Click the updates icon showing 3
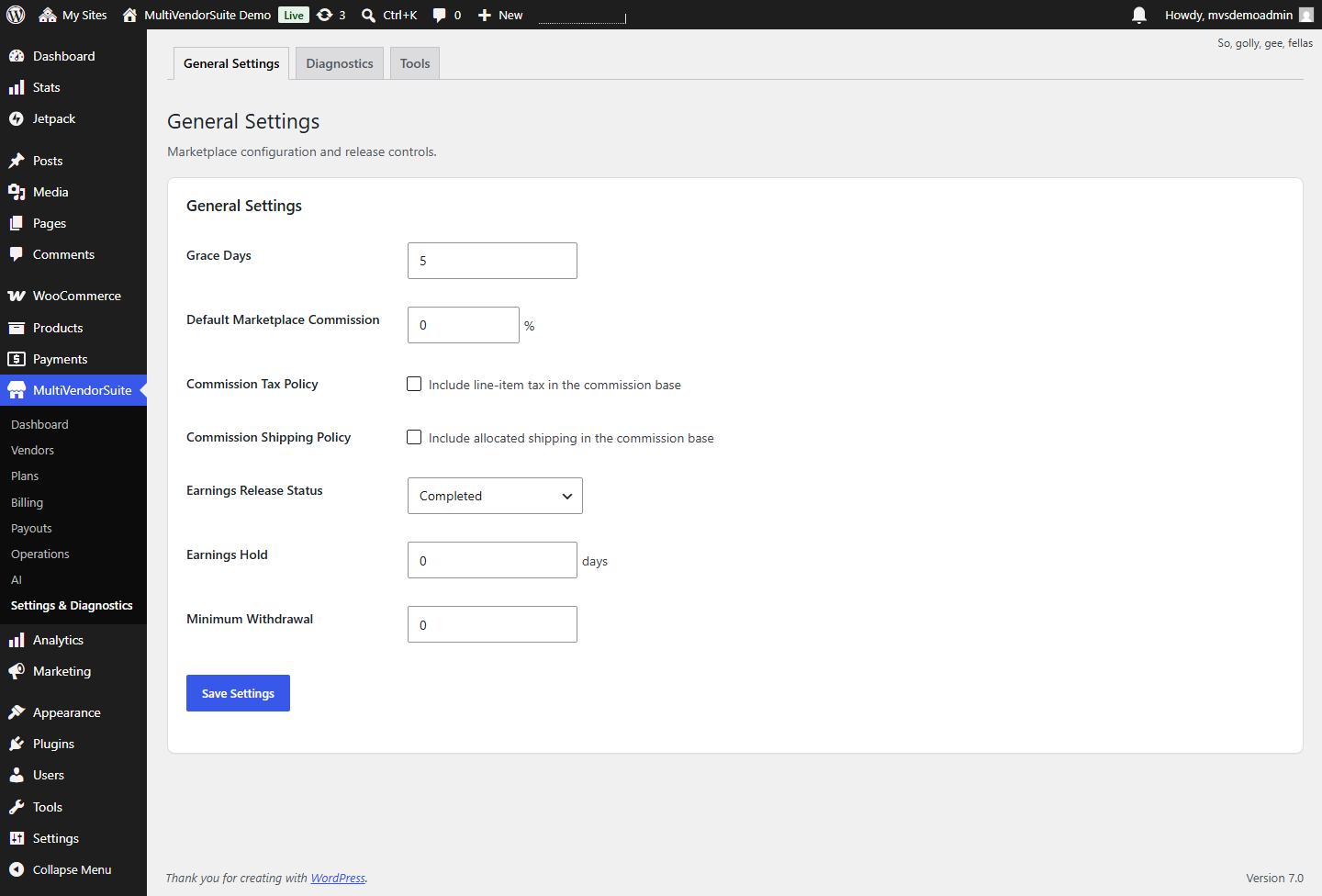Screen dimensions: 1322x896 click(324, 15)
